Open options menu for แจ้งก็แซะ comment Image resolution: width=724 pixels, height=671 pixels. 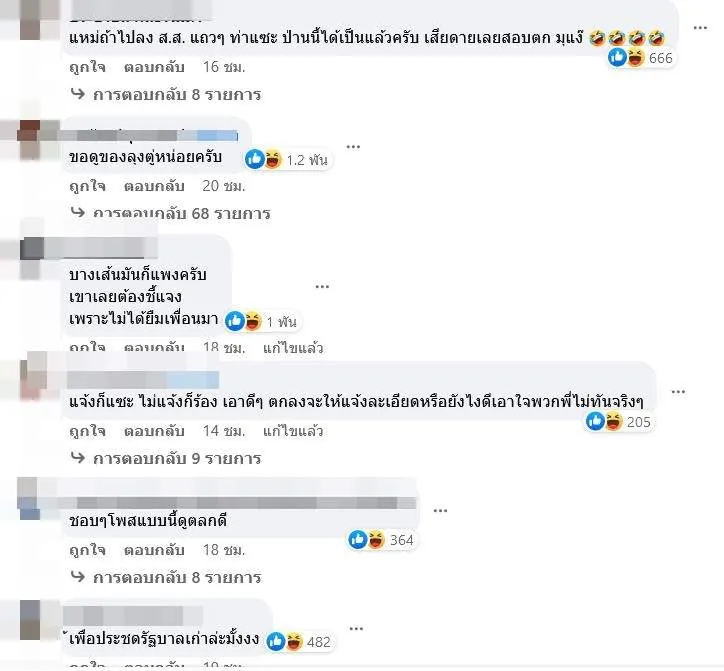(x=678, y=392)
